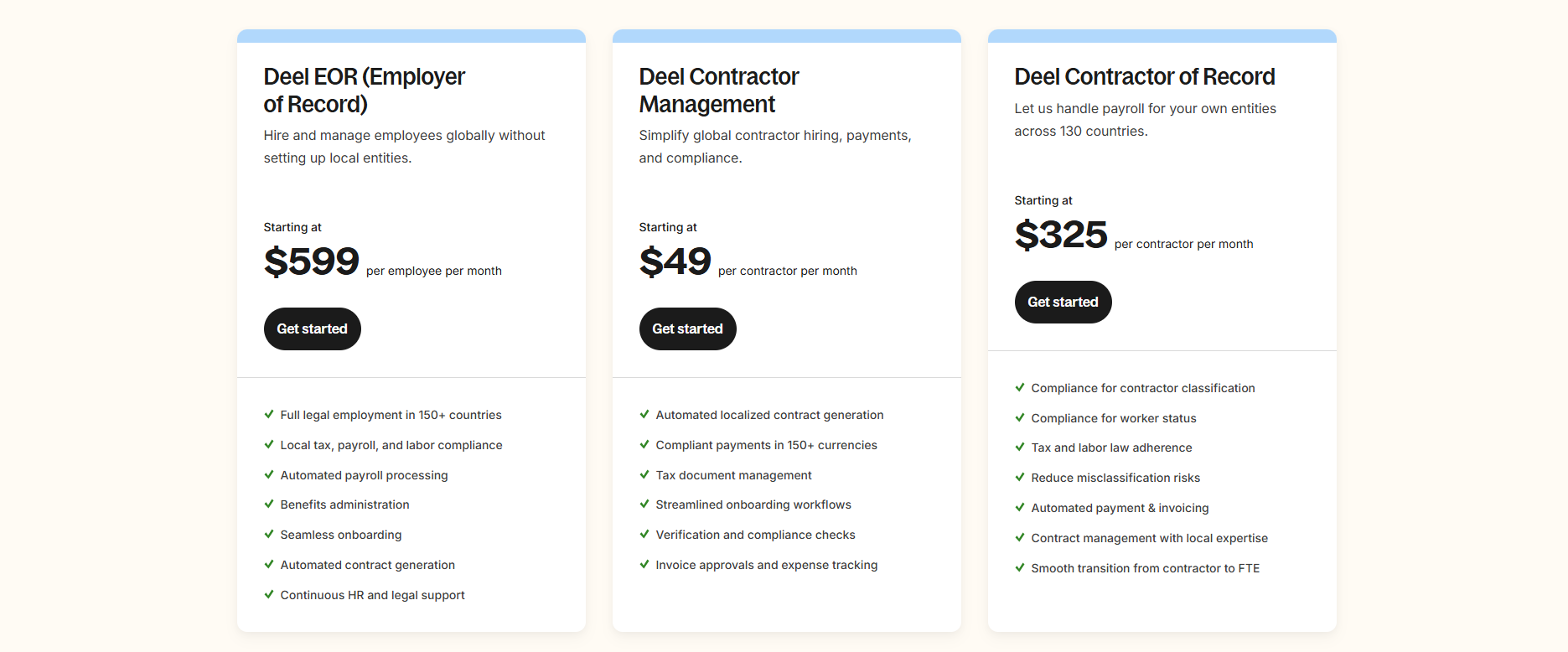The height and width of the screenshot is (652, 1568).
Task: Click Local tax, payroll, and labor compliance text
Action: click(x=391, y=445)
